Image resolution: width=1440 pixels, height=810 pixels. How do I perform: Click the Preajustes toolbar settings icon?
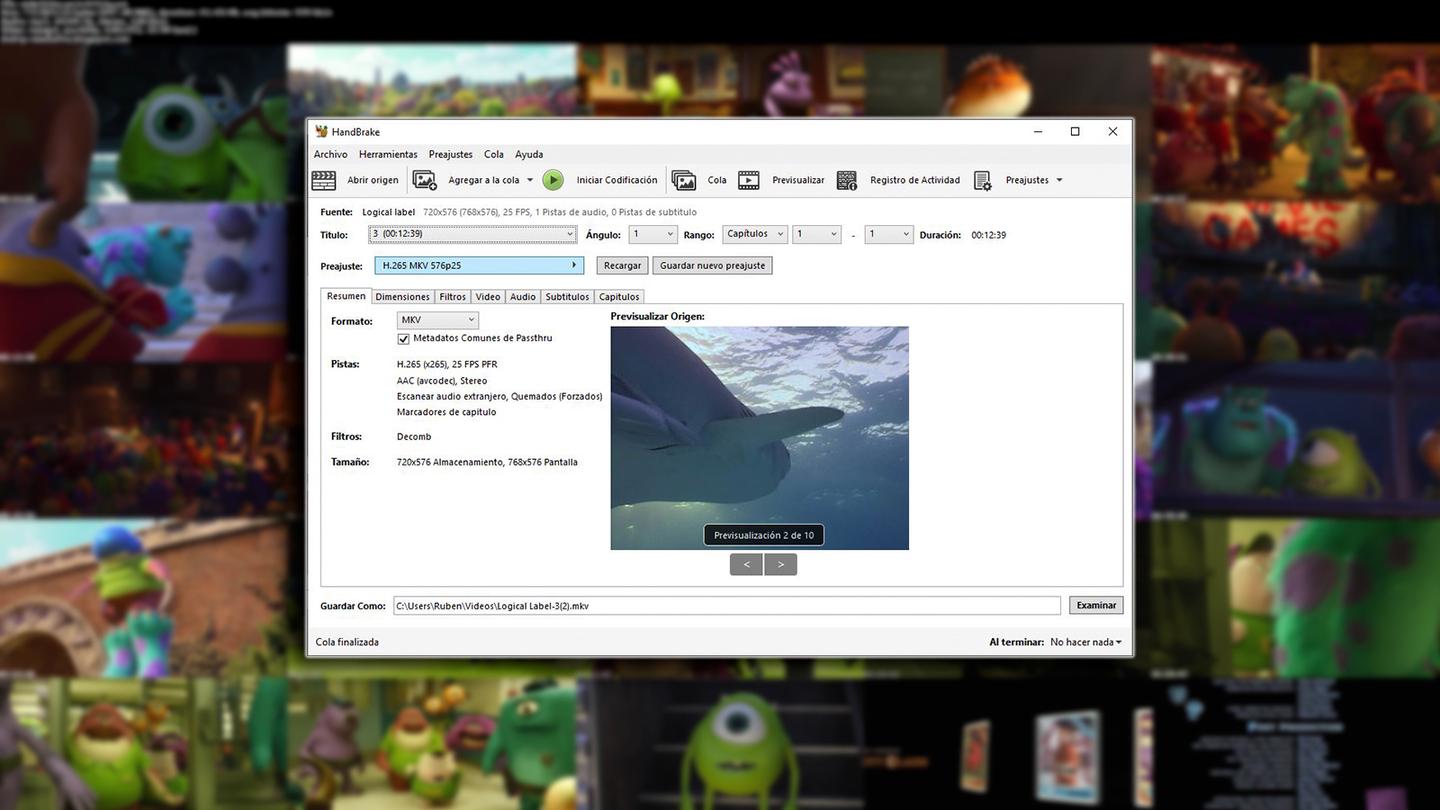point(983,181)
